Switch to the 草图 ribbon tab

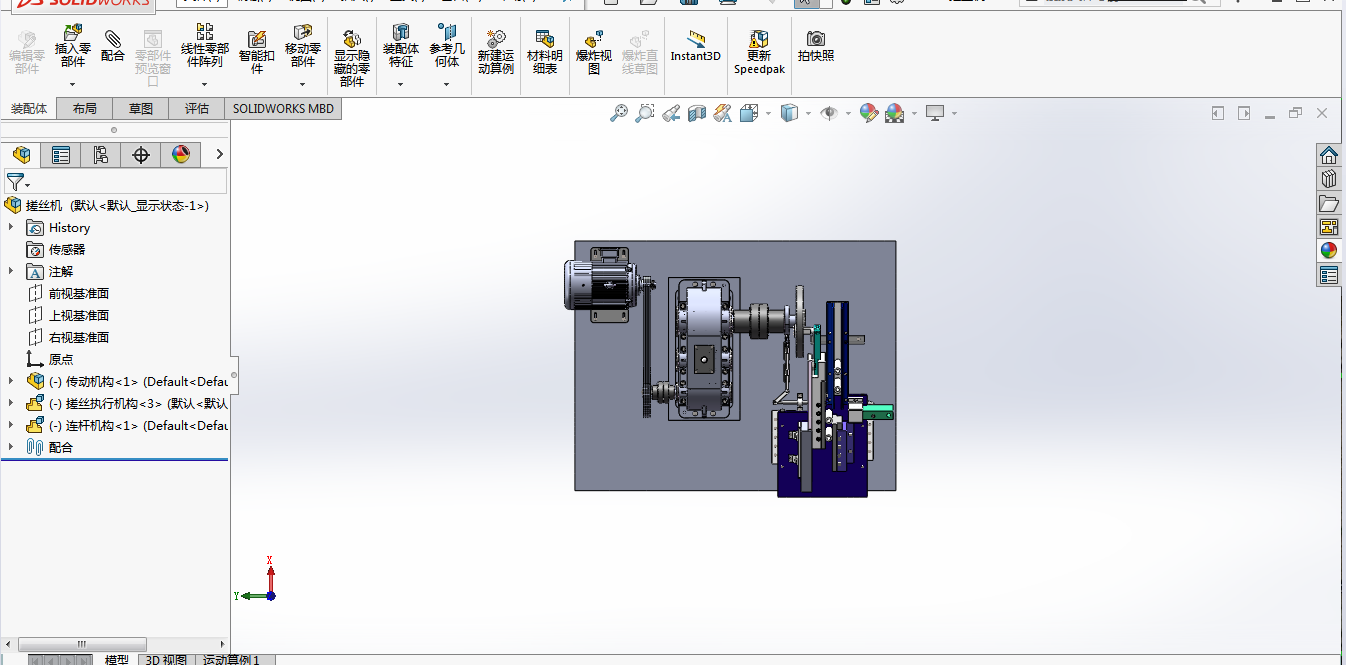point(141,109)
